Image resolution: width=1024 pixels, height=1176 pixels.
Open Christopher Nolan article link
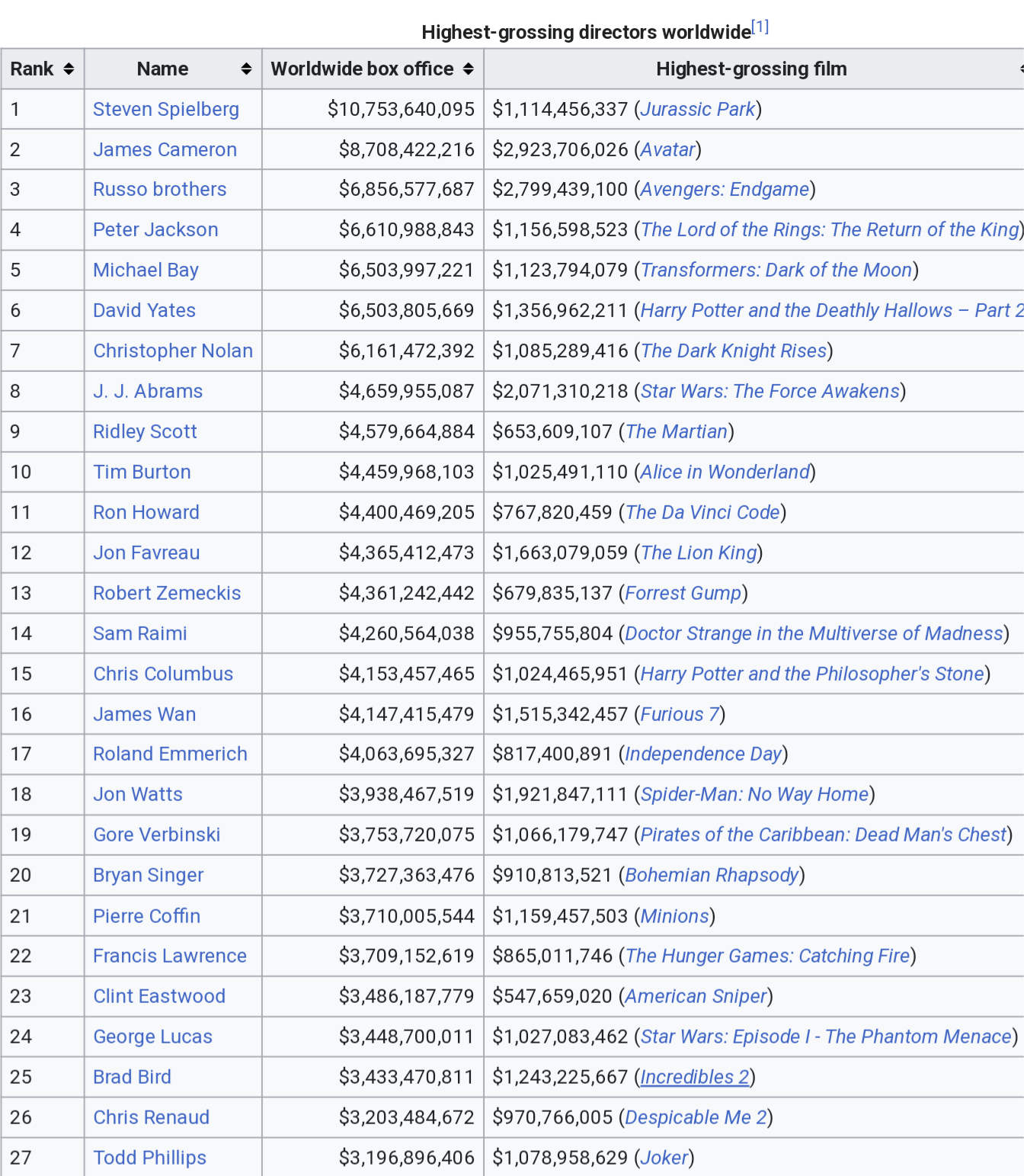pos(173,351)
